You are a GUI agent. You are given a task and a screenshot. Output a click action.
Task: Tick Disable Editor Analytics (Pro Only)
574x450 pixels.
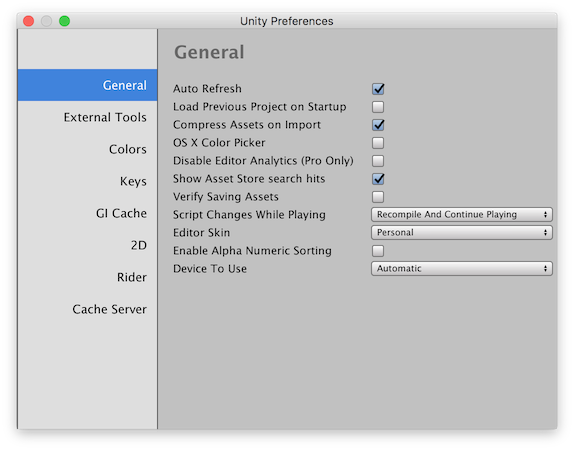(378, 161)
